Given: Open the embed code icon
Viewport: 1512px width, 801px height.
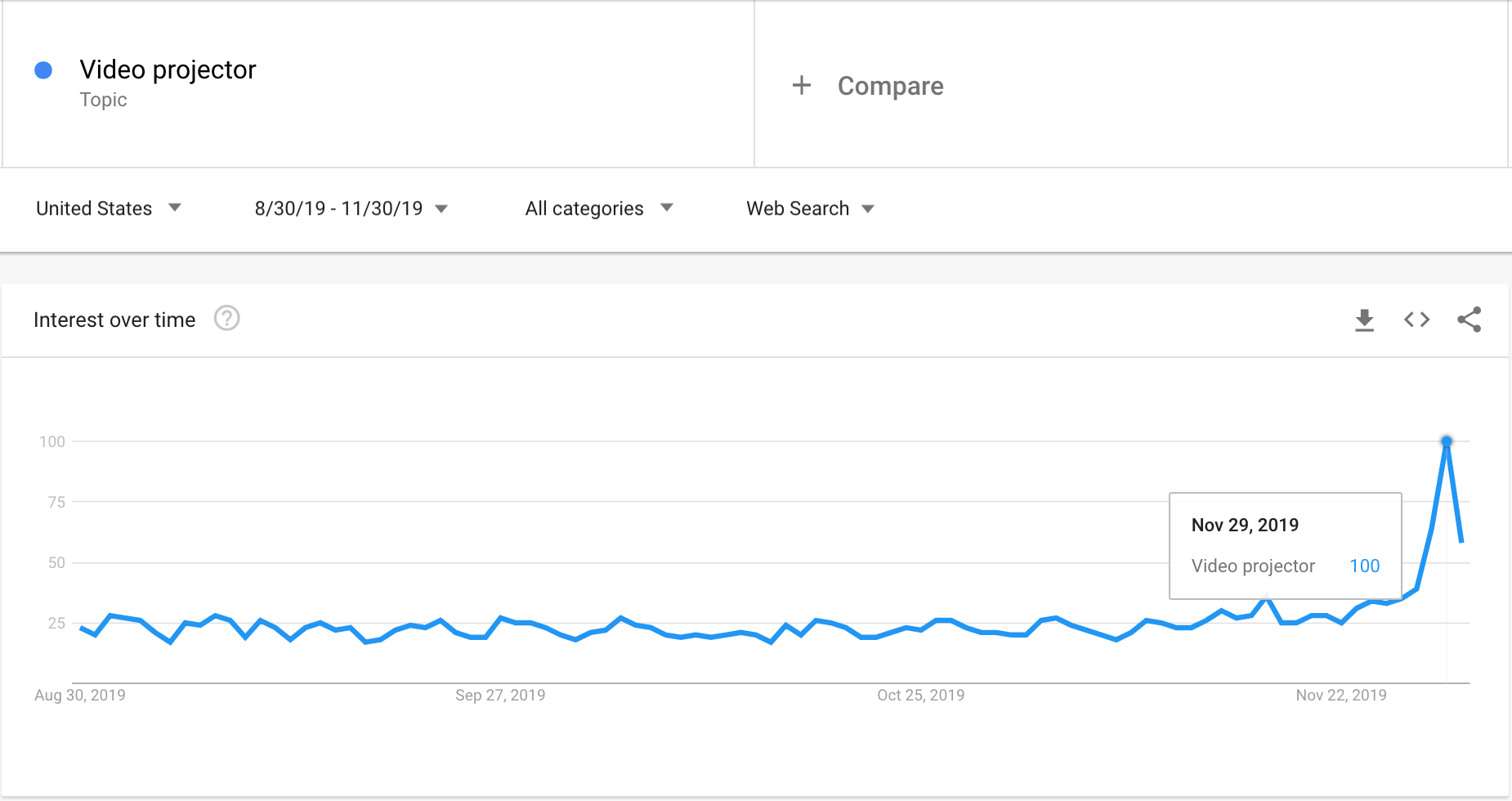Looking at the screenshot, I should click(1416, 320).
